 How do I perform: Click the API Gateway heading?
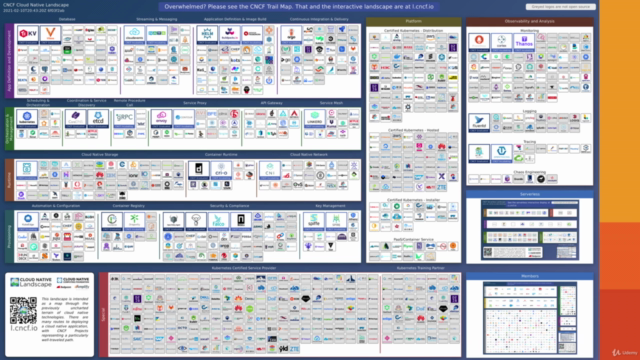[x=271, y=103]
